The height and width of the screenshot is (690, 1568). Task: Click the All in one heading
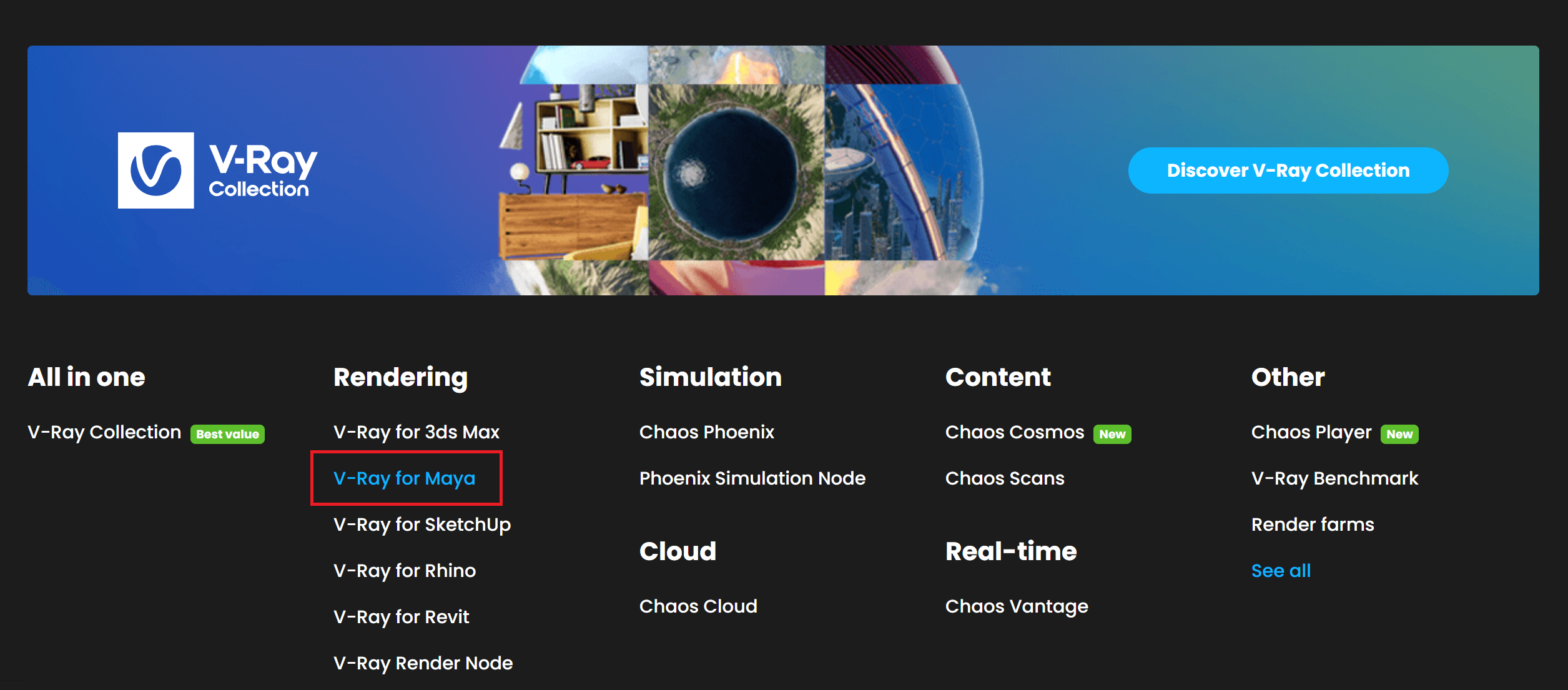(x=86, y=377)
